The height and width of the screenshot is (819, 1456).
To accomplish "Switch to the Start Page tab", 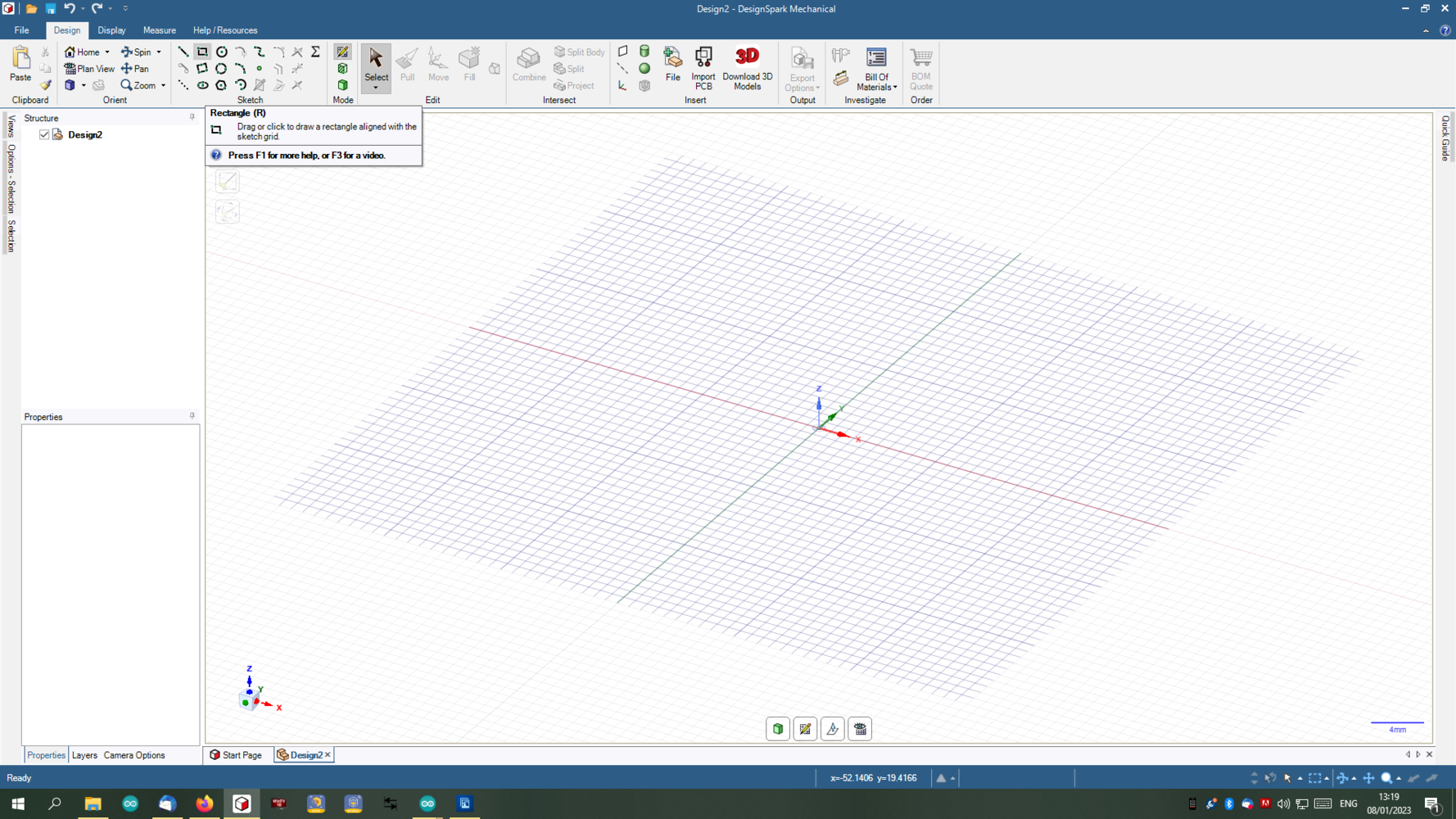I will (x=236, y=755).
